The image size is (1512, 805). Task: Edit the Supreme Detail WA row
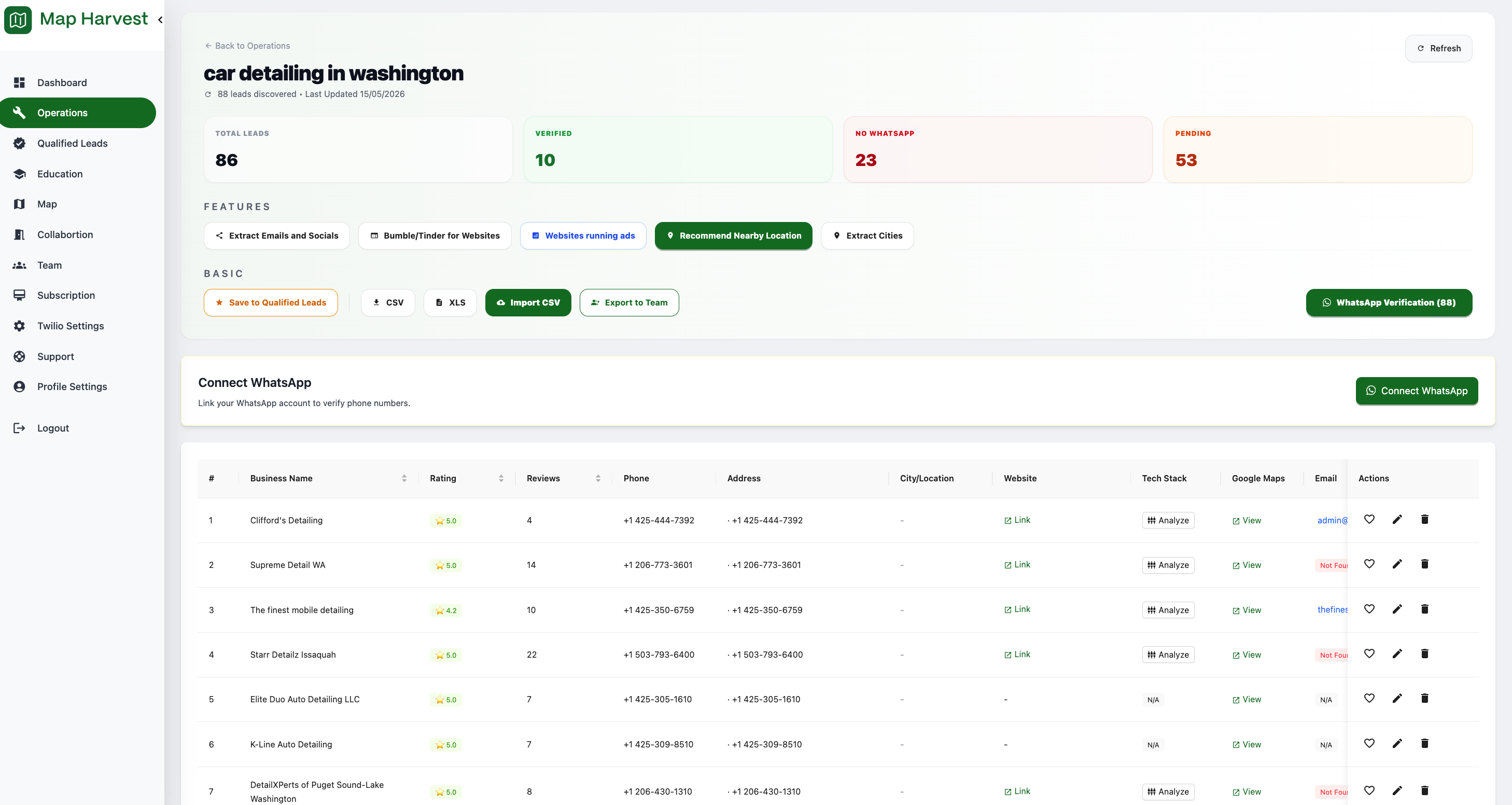tap(1397, 564)
